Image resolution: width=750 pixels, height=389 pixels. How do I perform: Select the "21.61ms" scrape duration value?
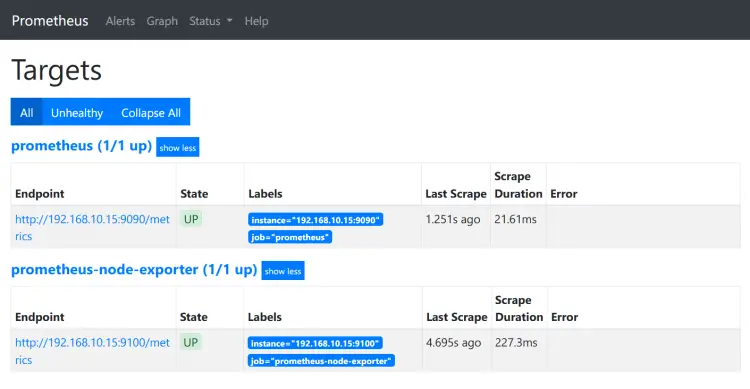515,219
